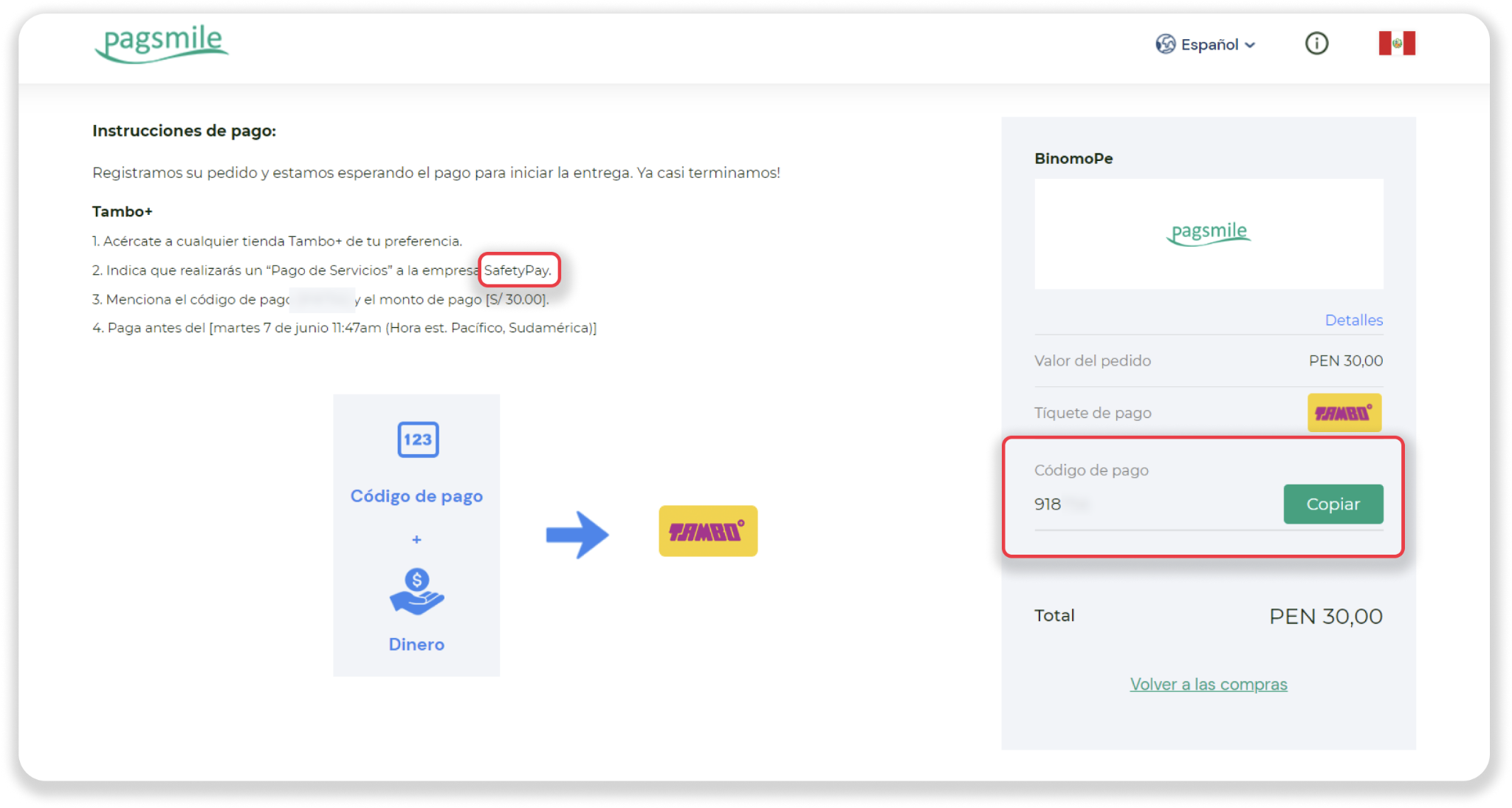The height and width of the screenshot is (808, 1512).
Task: Click the money in hand icon
Action: click(416, 592)
